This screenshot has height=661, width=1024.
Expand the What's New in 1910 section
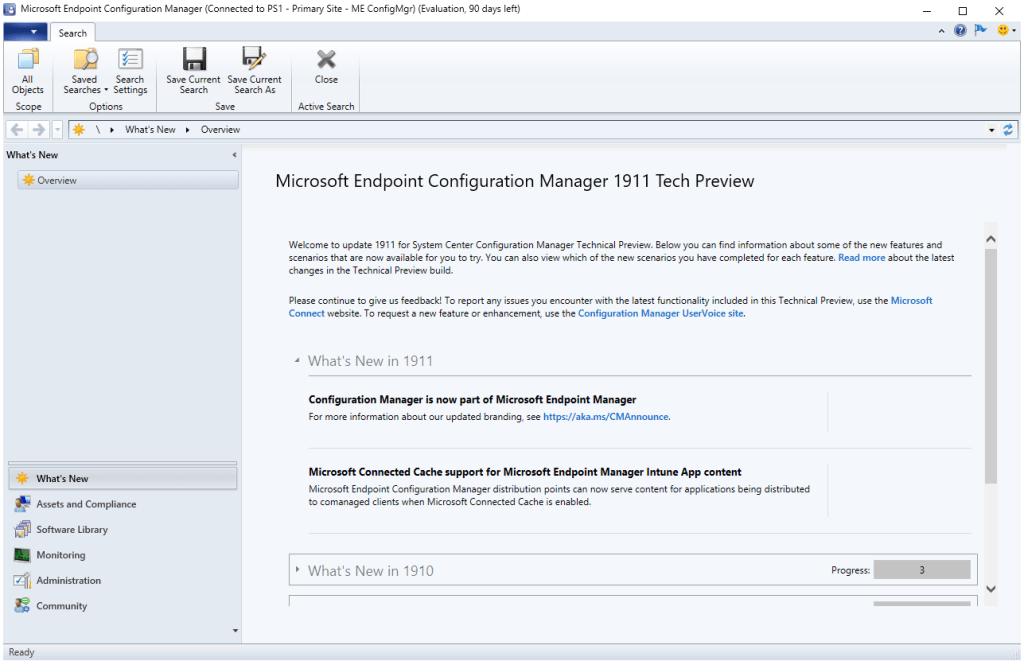(297, 570)
